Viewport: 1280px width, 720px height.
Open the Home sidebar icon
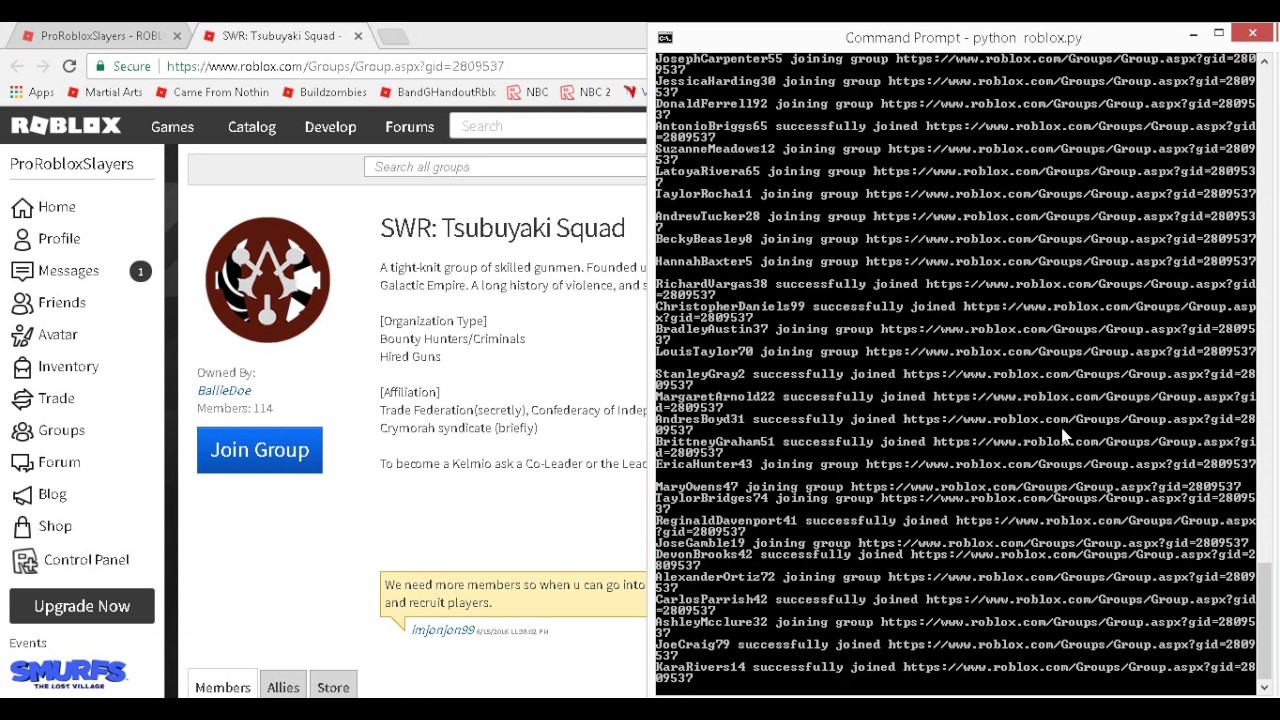(22, 207)
